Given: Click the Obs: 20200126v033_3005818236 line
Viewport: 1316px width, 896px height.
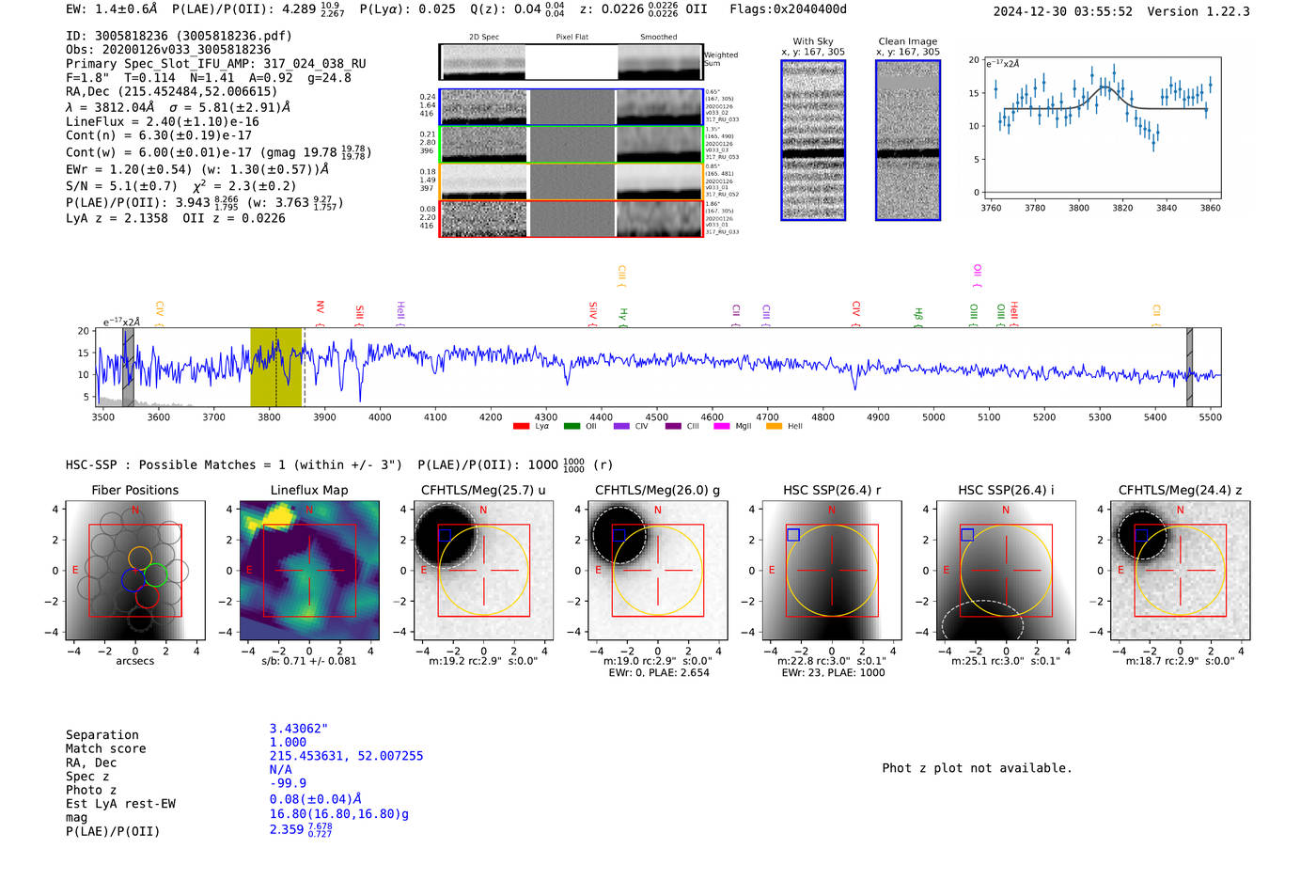Looking at the screenshot, I should 168,50.
